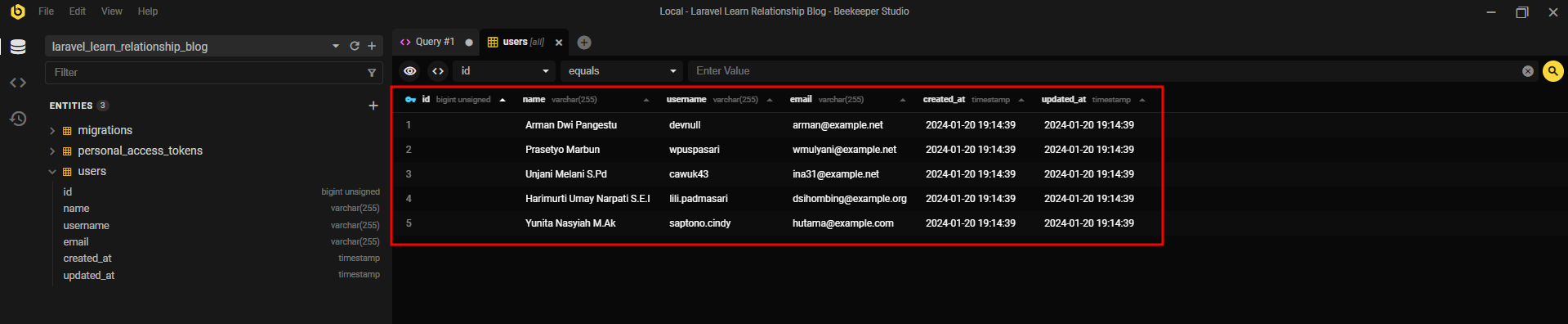Switch to raw filter code mode

[x=438, y=71]
